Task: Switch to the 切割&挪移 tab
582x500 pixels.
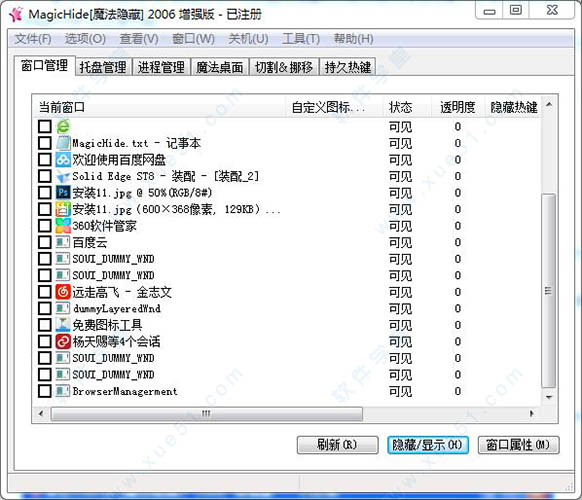Action: coord(284,67)
